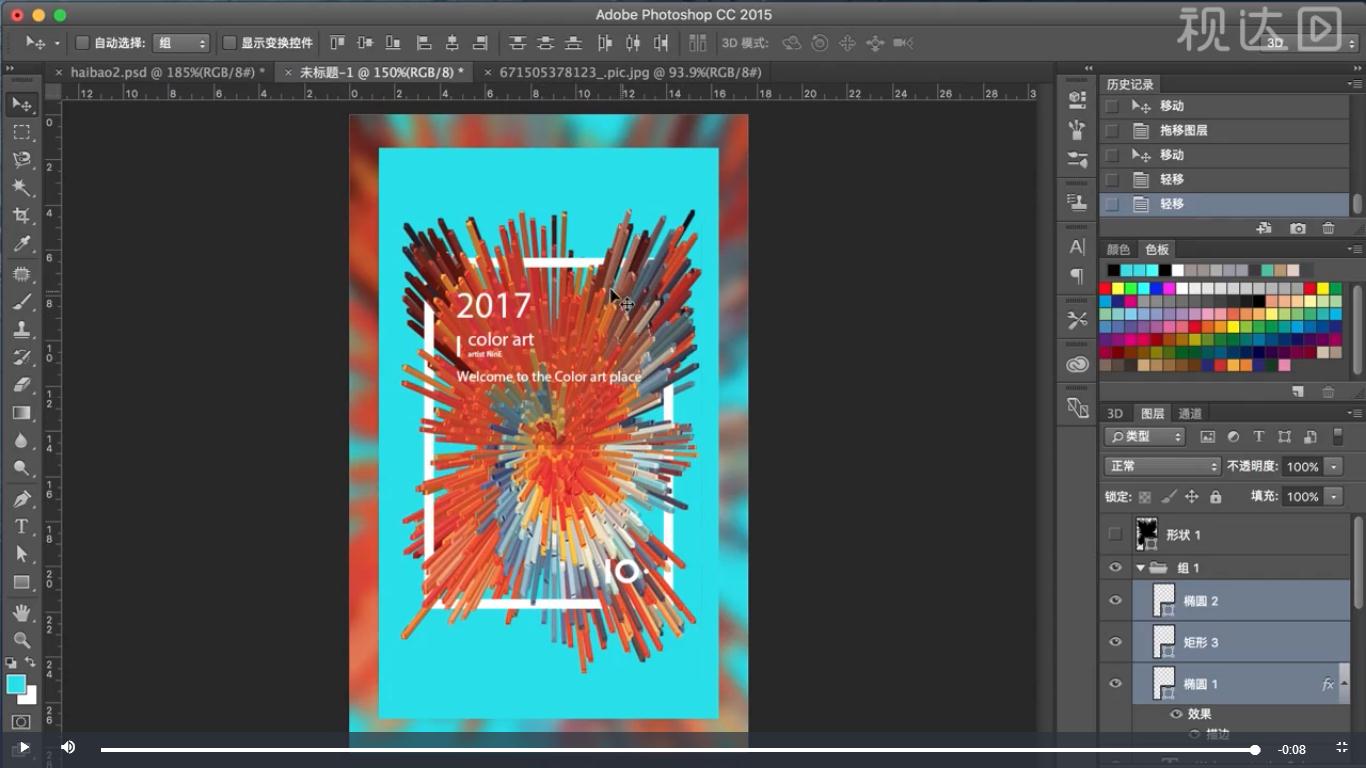Enable the 显示变换控件 checkbox
Image resolution: width=1366 pixels, height=768 pixels.
click(229, 43)
